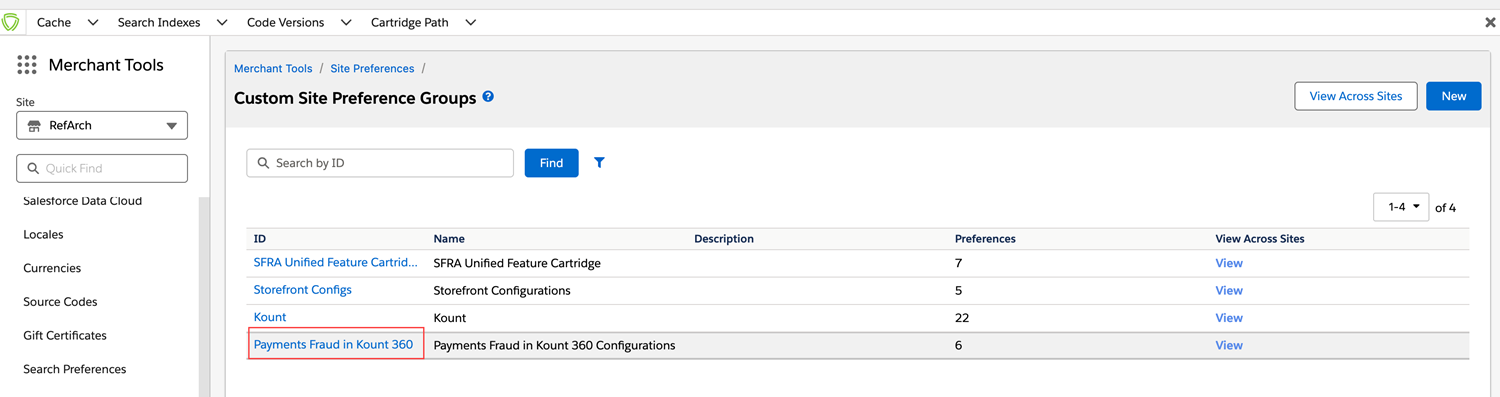Open SFRA Unified Feature Cartridge group
The height and width of the screenshot is (397, 1500).
point(336,262)
